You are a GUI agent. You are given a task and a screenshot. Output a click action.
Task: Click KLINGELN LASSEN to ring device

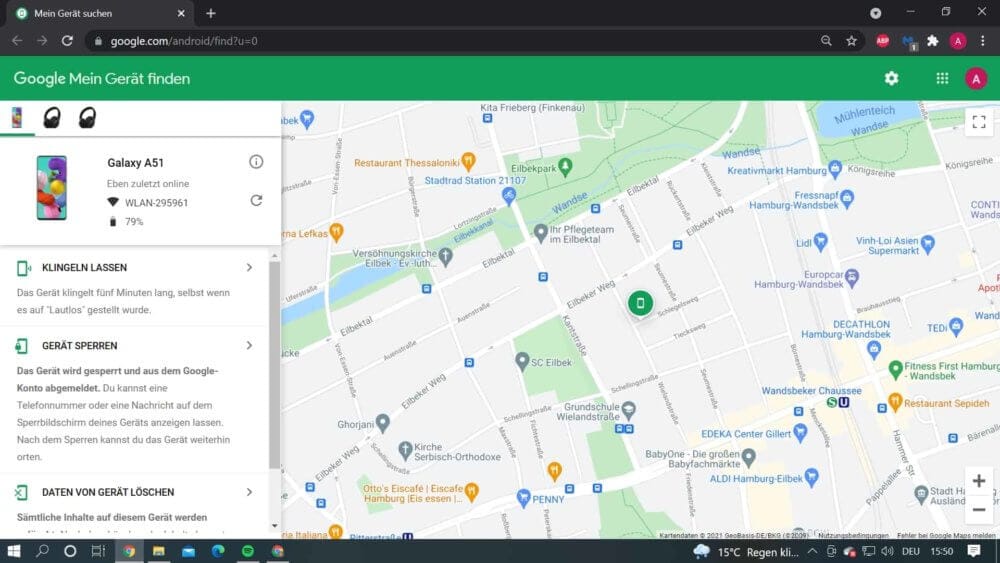(84, 268)
